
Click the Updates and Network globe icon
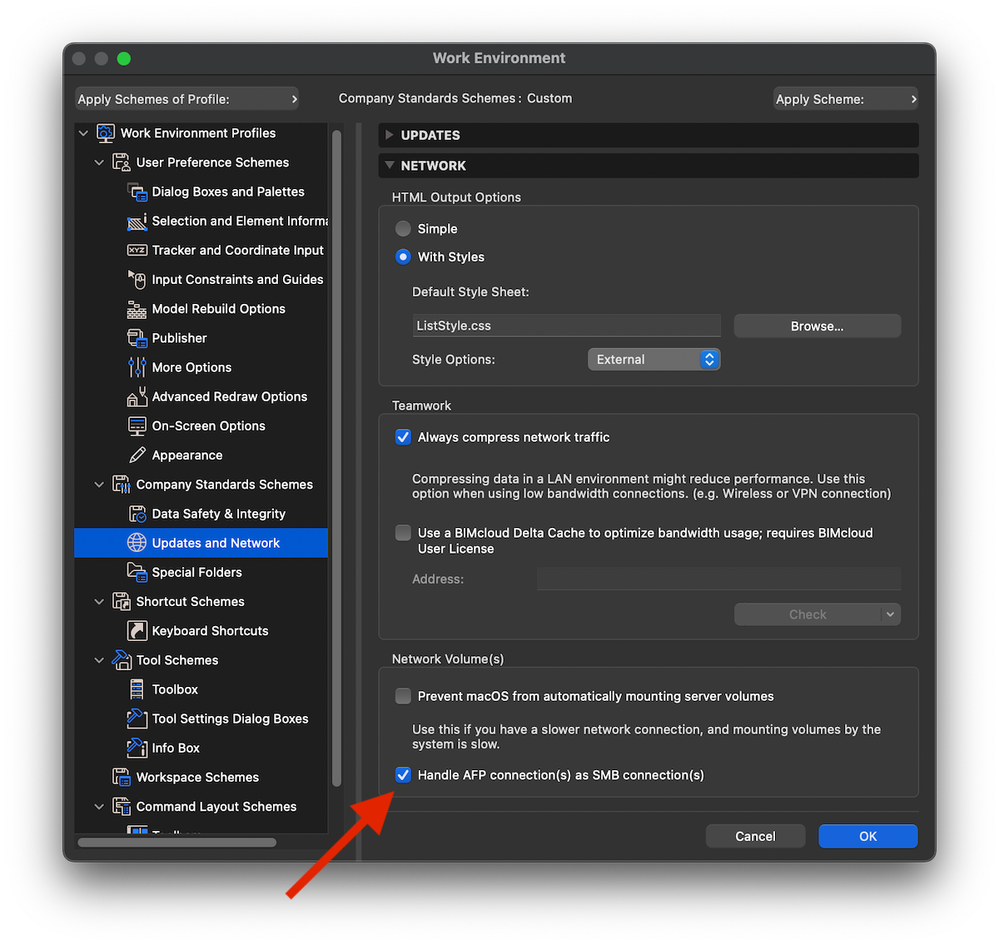coord(137,543)
